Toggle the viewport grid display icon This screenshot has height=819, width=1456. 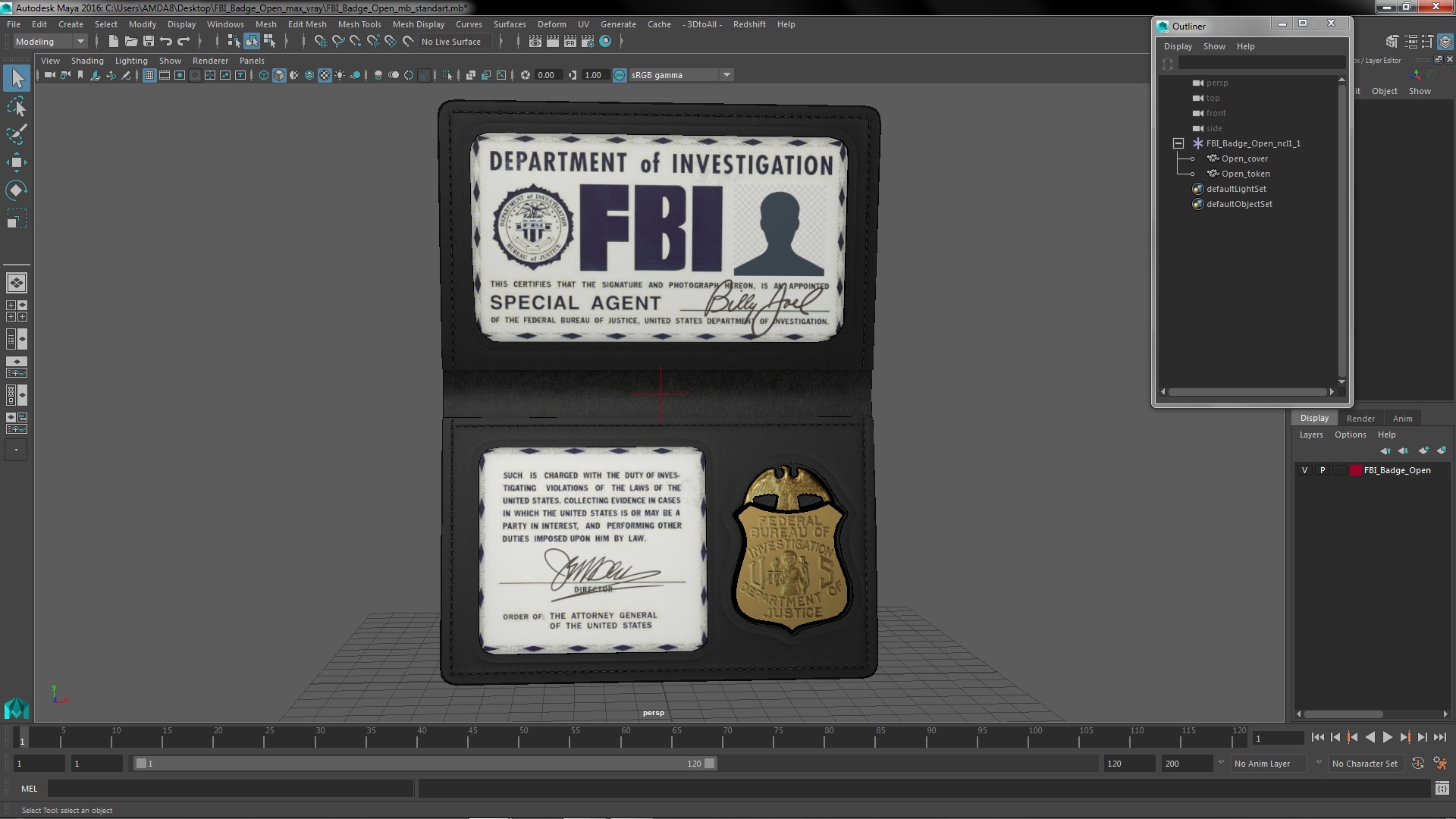pyautogui.click(x=149, y=75)
